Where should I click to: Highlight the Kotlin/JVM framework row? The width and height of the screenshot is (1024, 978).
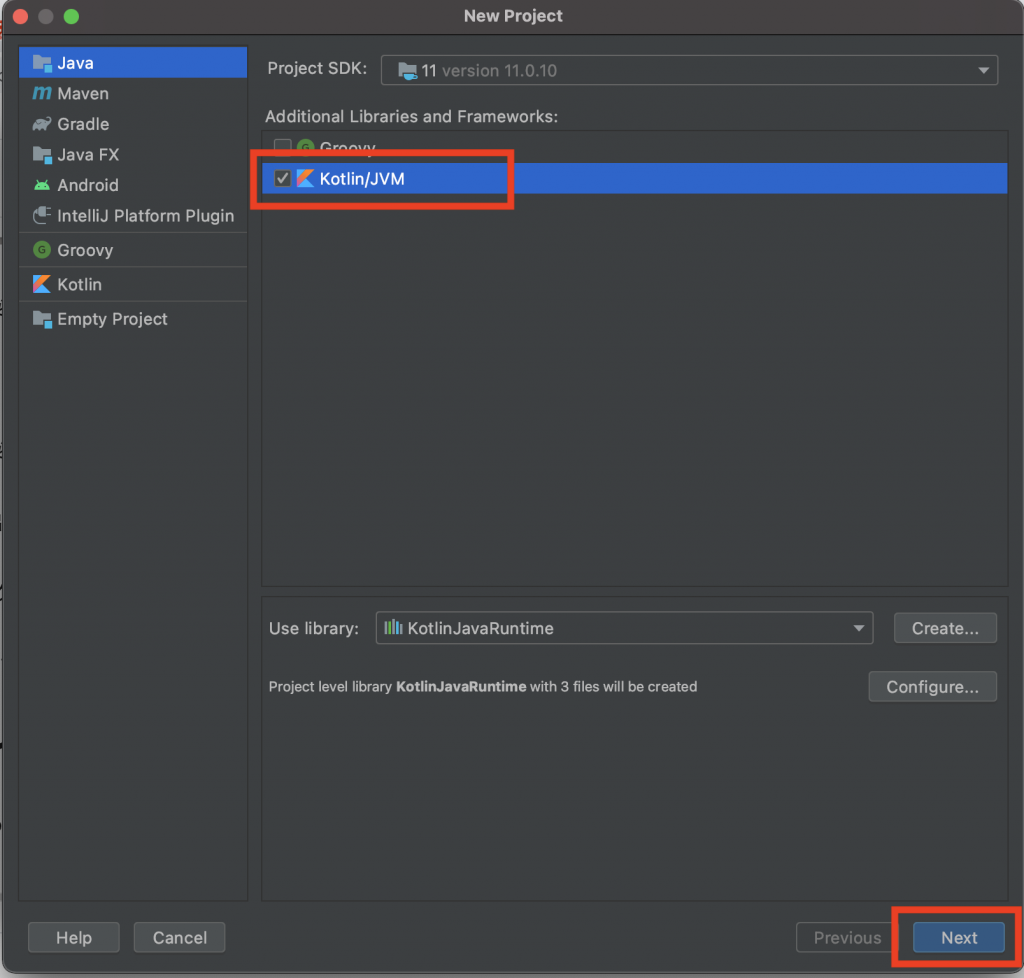635,178
